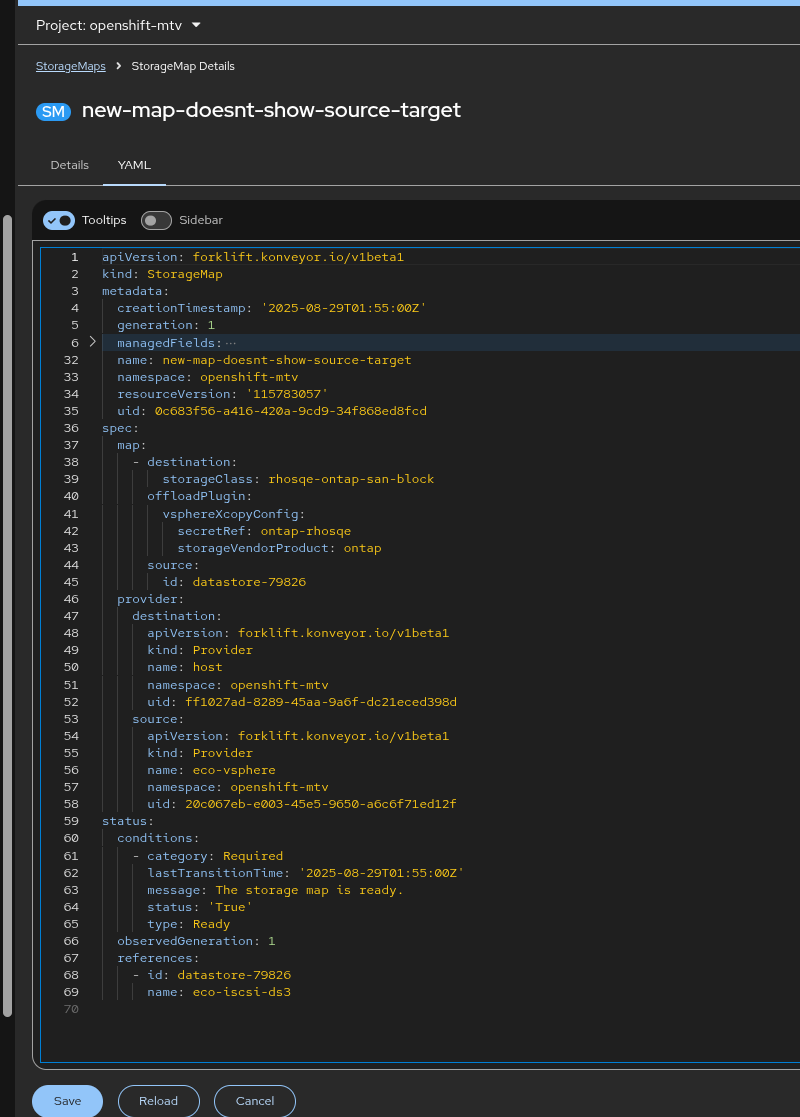Save the YAML changes
This screenshot has width=800, height=1117.
pos(67,1101)
